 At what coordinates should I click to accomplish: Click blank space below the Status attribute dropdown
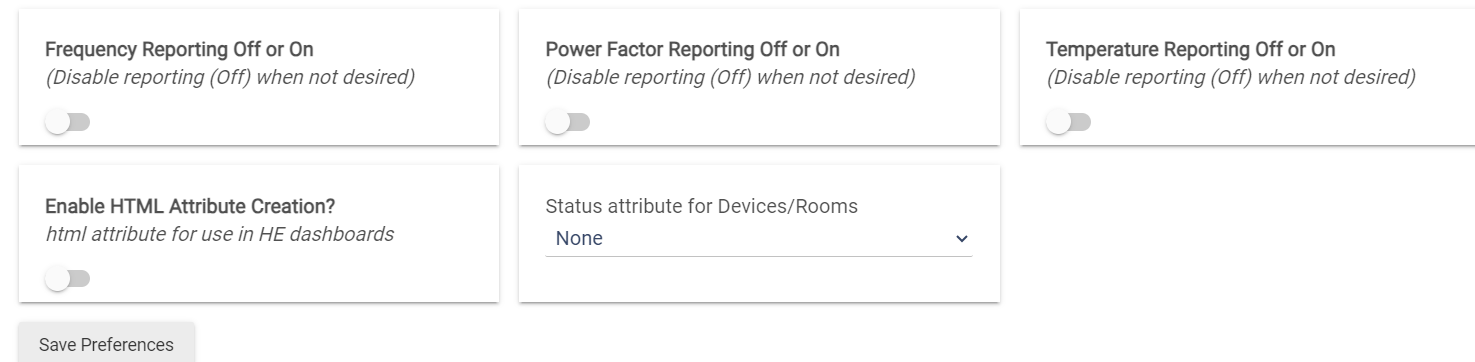[x=758, y=280]
